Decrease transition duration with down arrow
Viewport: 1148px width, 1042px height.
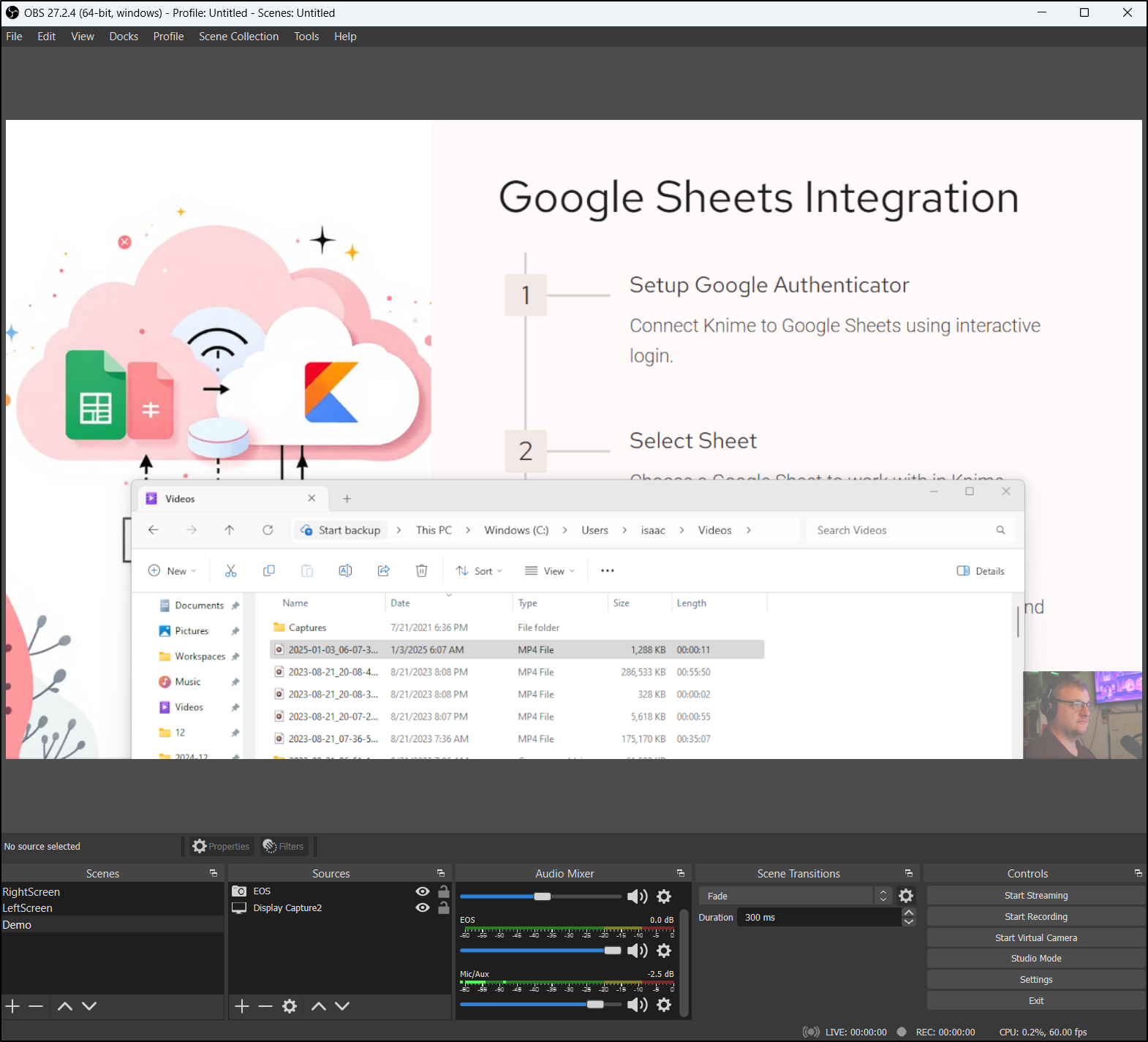pyautogui.click(x=909, y=922)
